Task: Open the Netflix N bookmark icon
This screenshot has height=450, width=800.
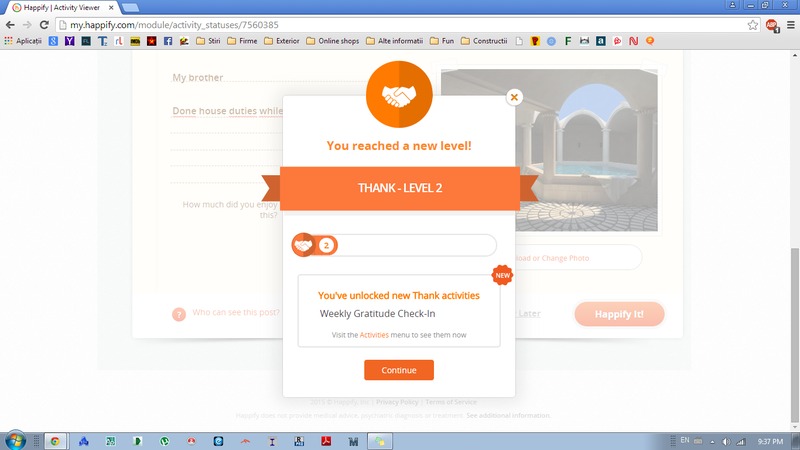Action: click(x=633, y=41)
